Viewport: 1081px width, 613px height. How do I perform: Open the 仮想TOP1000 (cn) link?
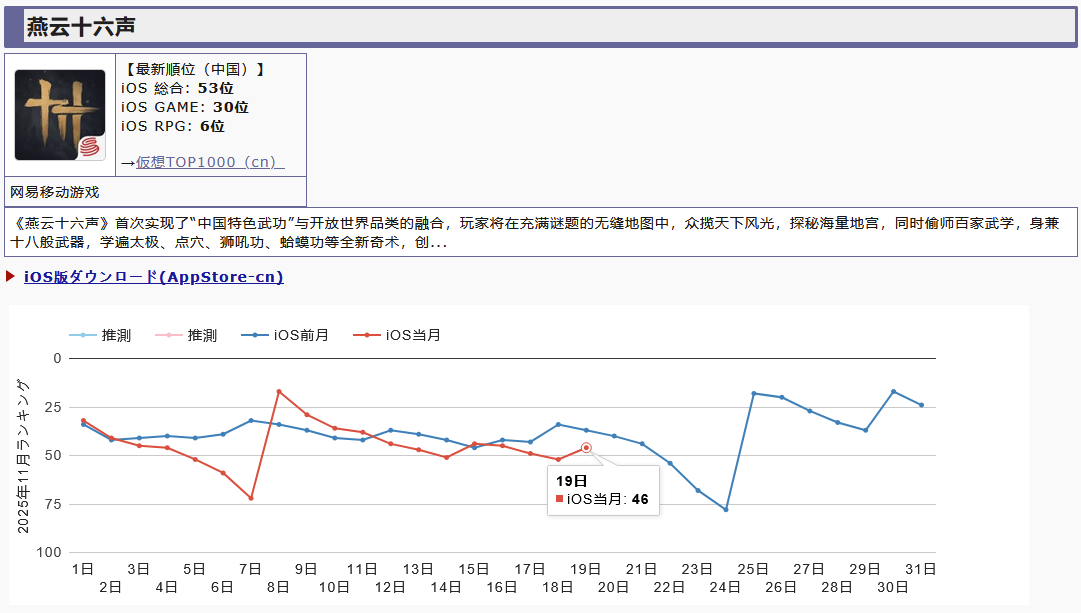[x=210, y=162]
